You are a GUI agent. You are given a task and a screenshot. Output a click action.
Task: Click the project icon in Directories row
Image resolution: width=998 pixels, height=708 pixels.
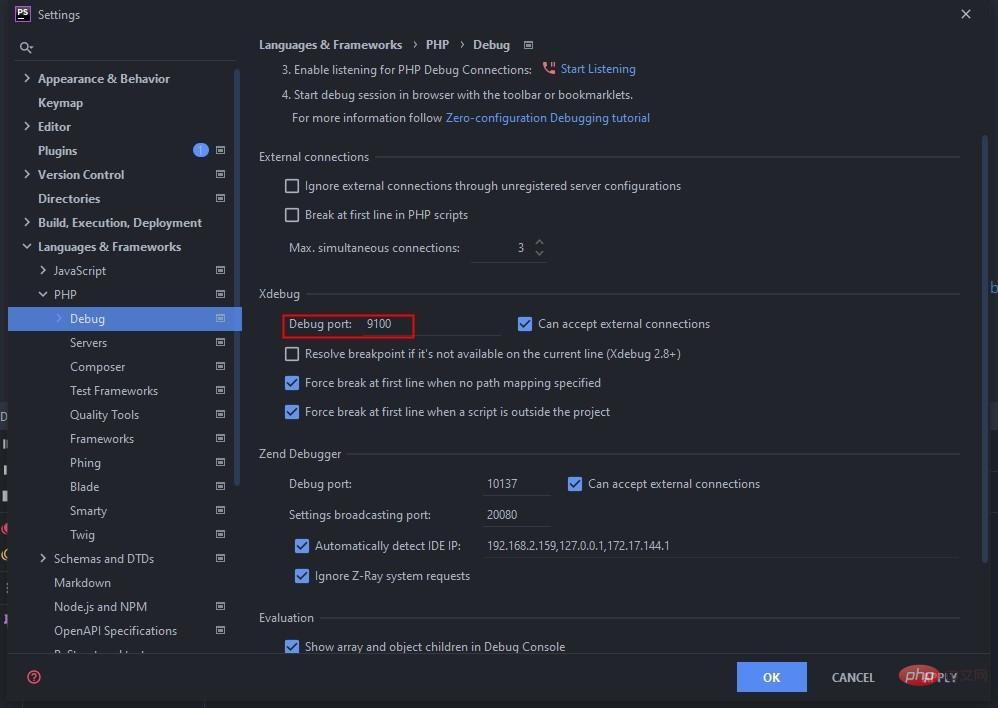(220, 199)
